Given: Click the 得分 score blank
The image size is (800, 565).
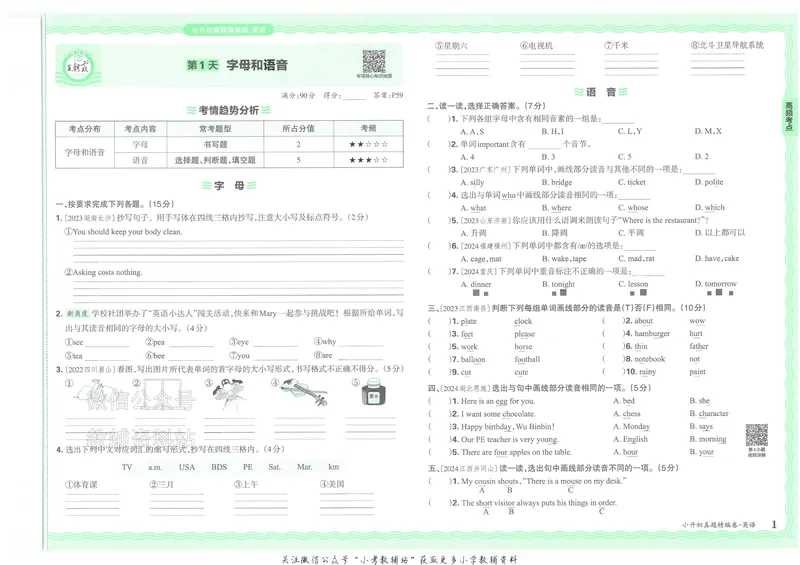Looking at the screenshot, I should coord(354,95).
